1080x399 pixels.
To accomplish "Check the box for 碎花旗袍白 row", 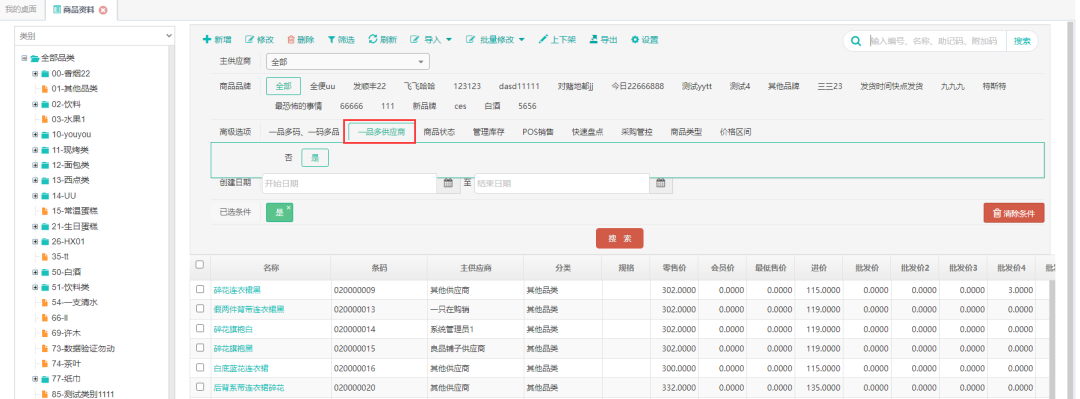I will [x=200, y=329].
